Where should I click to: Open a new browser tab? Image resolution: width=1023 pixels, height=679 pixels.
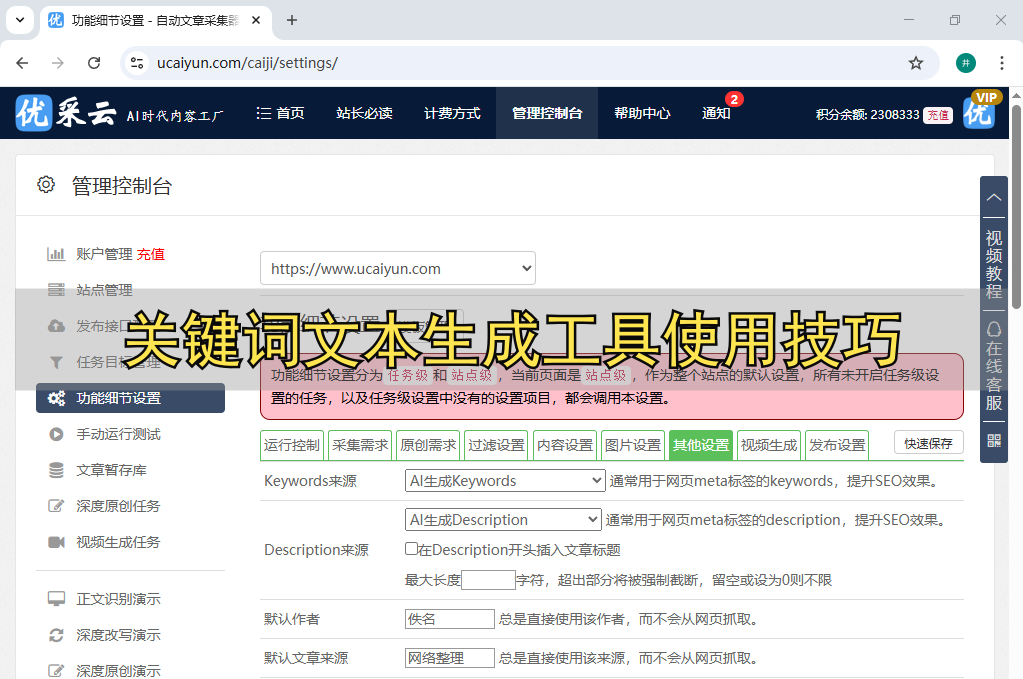[x=292, y=20]
